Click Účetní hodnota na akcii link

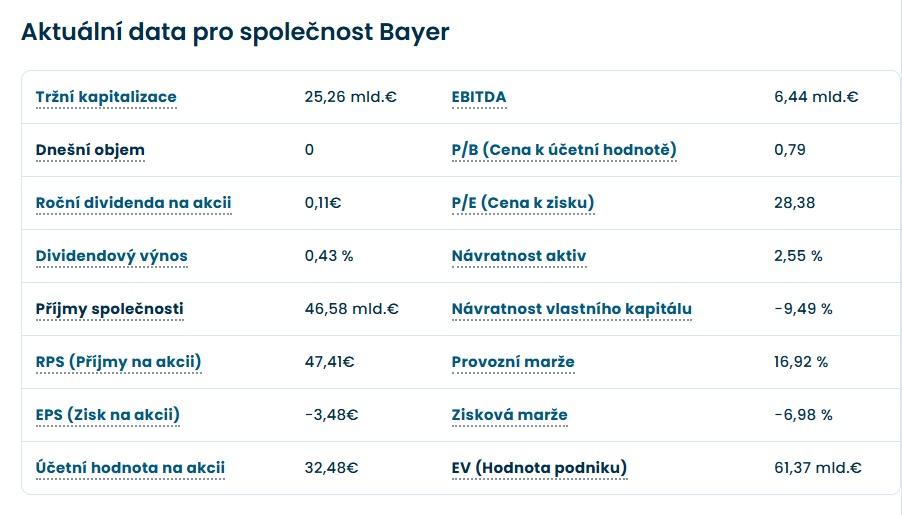pos(130,468)
